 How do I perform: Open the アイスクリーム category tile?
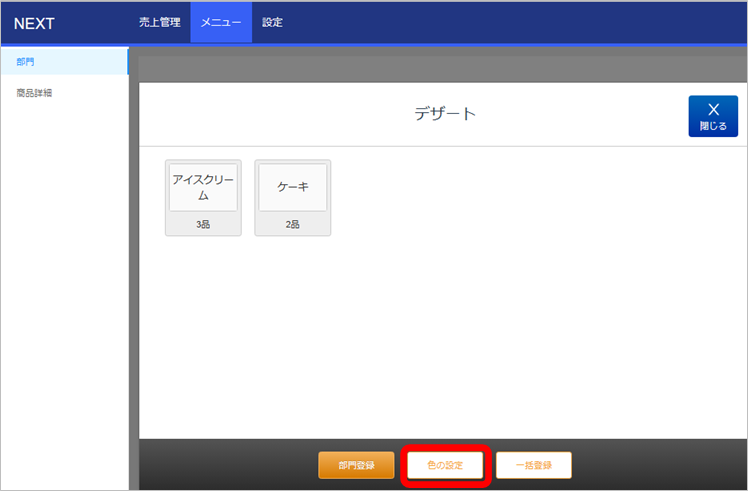coord(203,188)
